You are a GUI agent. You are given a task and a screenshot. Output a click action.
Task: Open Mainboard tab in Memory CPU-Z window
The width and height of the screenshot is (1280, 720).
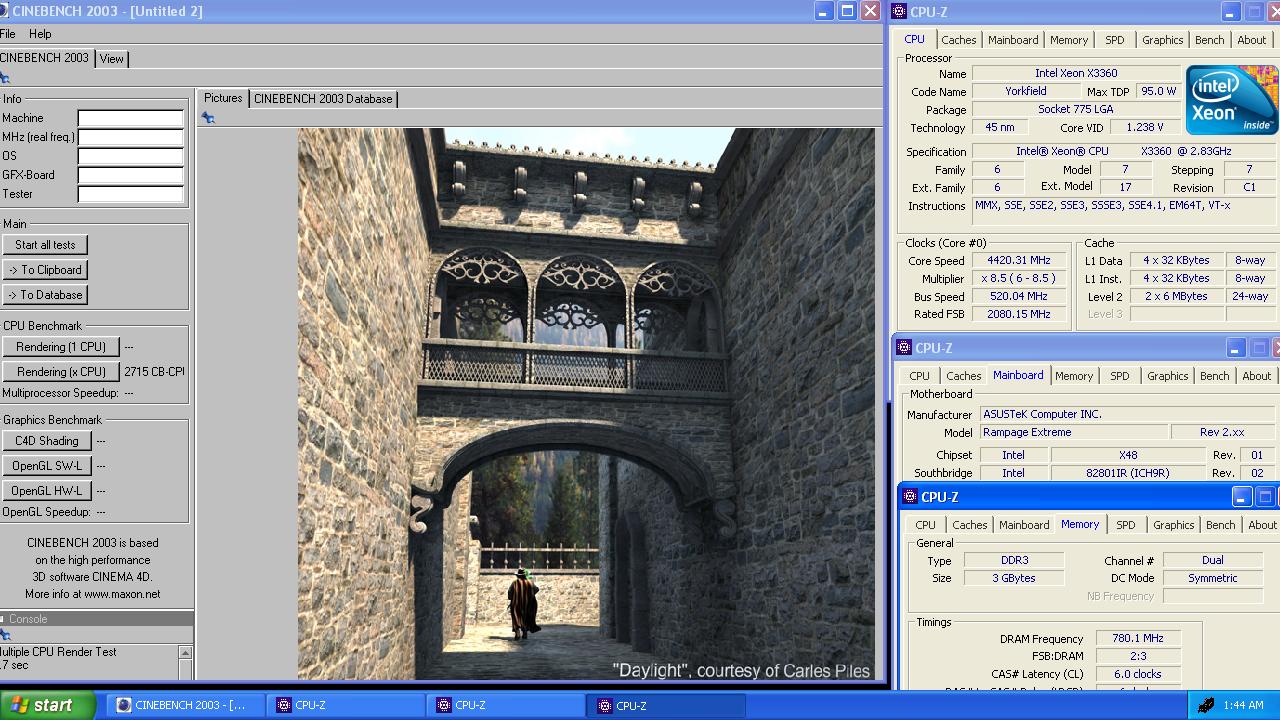click(1024, 525)
